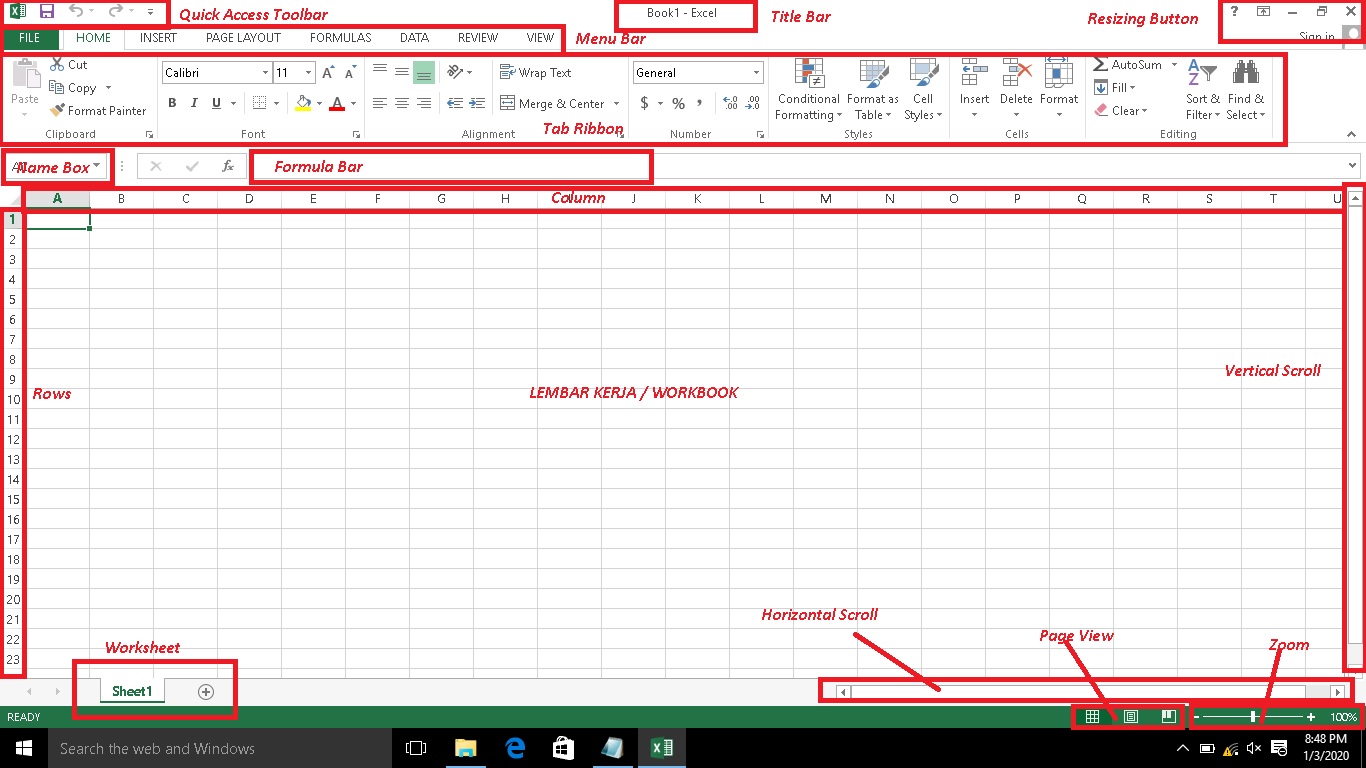The width and height of the screenshot is (1366, 768).
Task: Decrease decimal places
Action: point(753,103)
